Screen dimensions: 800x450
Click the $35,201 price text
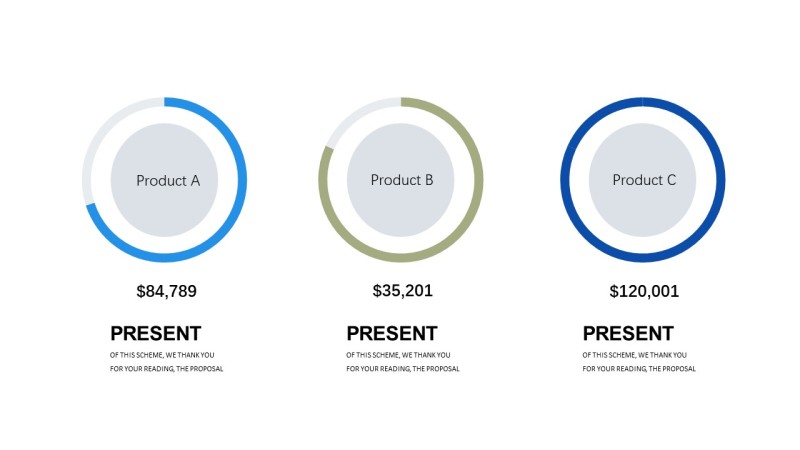(402, 291)
